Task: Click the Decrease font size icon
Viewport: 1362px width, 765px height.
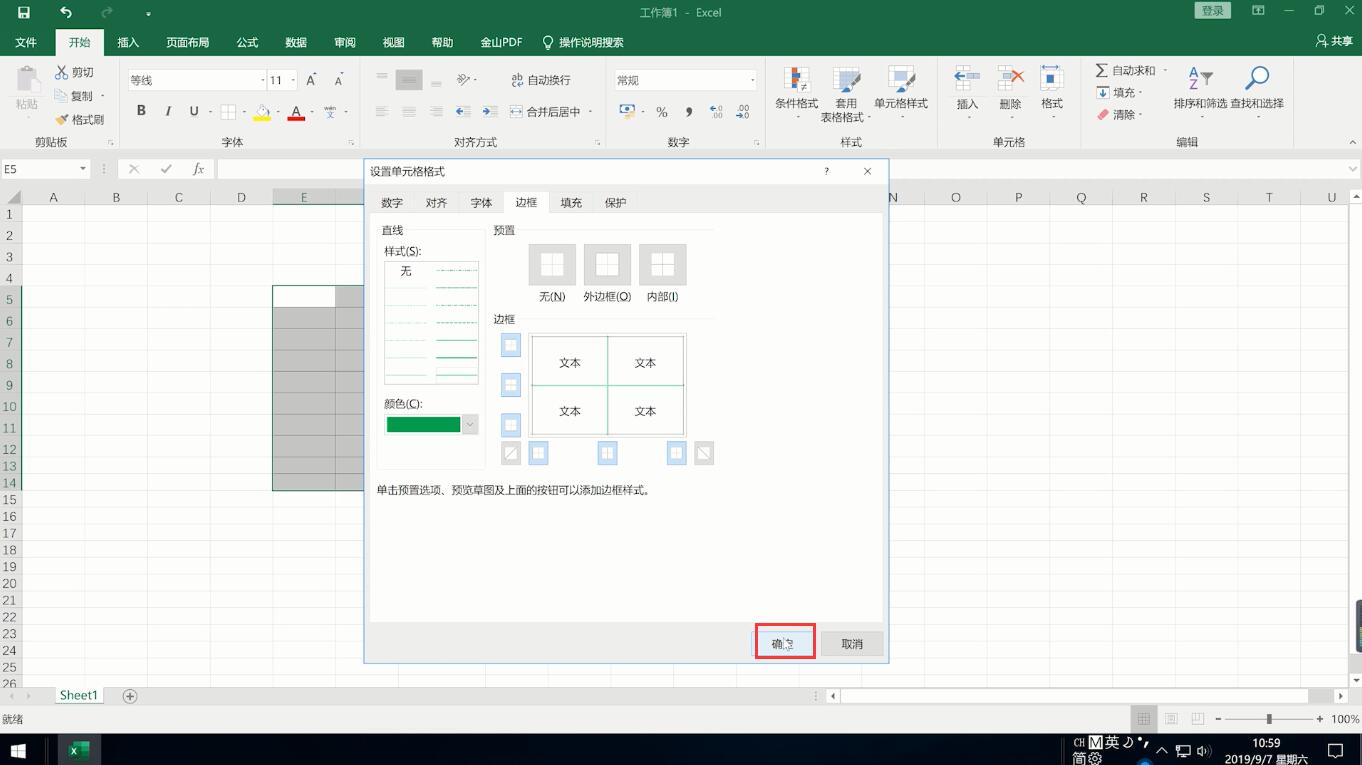Action: point(338,80)
